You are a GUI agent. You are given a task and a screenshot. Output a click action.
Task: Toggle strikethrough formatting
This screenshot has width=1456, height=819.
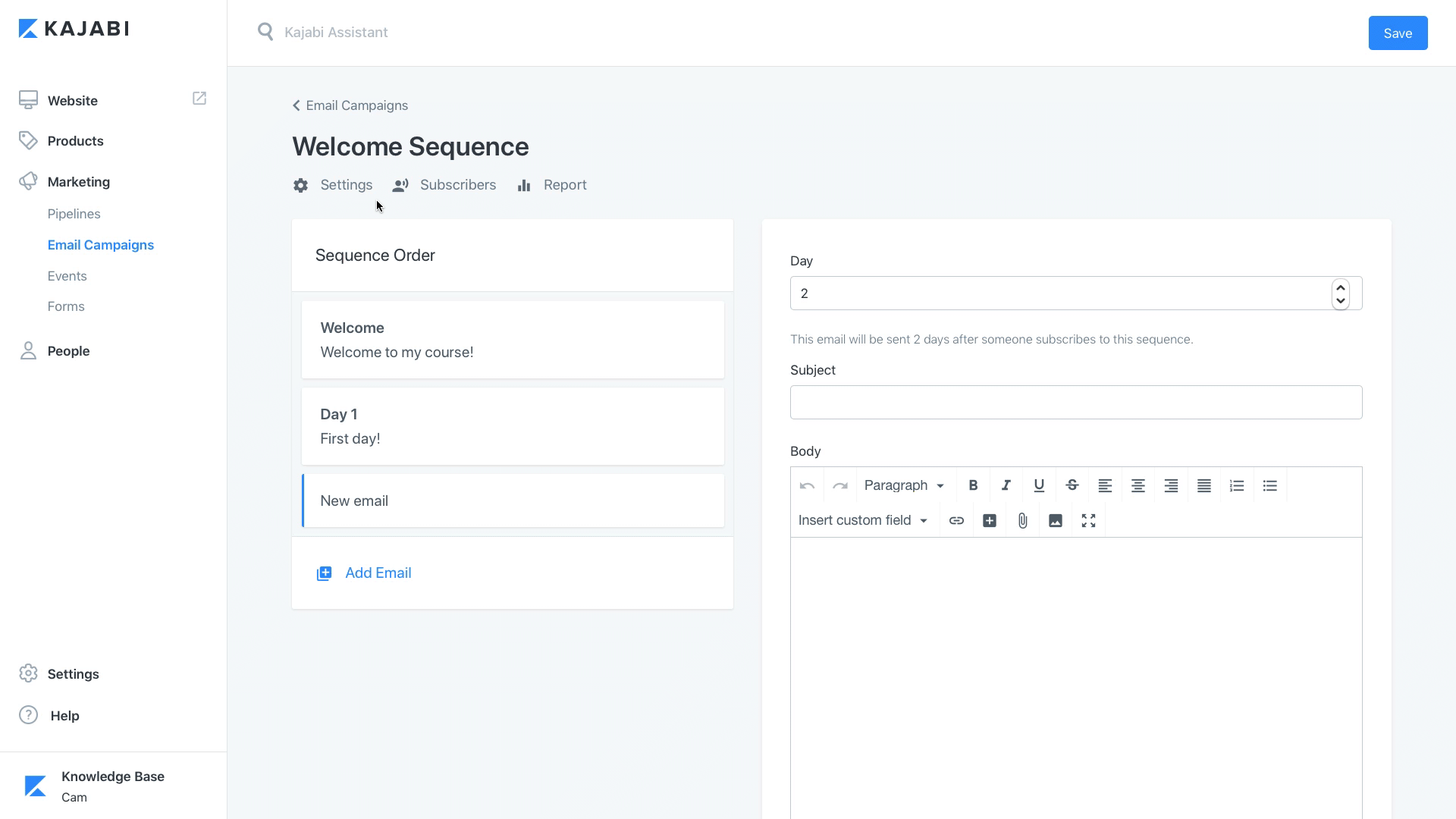click(x=1072, y=485)
